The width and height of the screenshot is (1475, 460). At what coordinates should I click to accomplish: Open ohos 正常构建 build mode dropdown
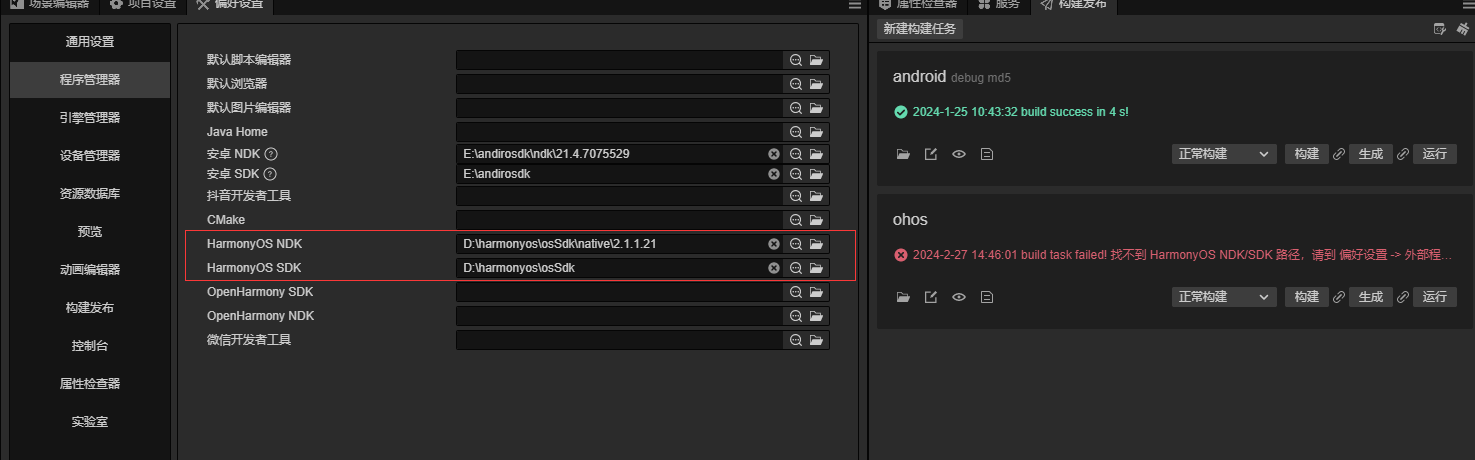tap(1224, 297)
